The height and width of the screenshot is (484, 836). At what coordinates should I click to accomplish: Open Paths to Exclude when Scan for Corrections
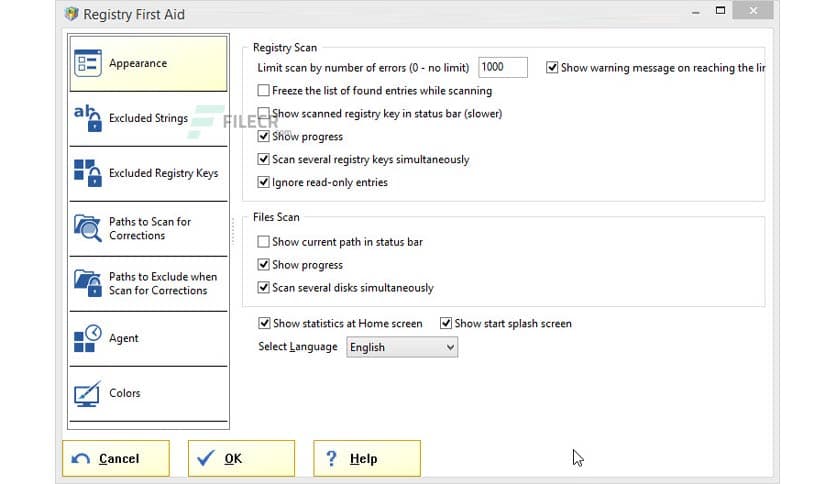pyautogui.click(x=148, y=283)
